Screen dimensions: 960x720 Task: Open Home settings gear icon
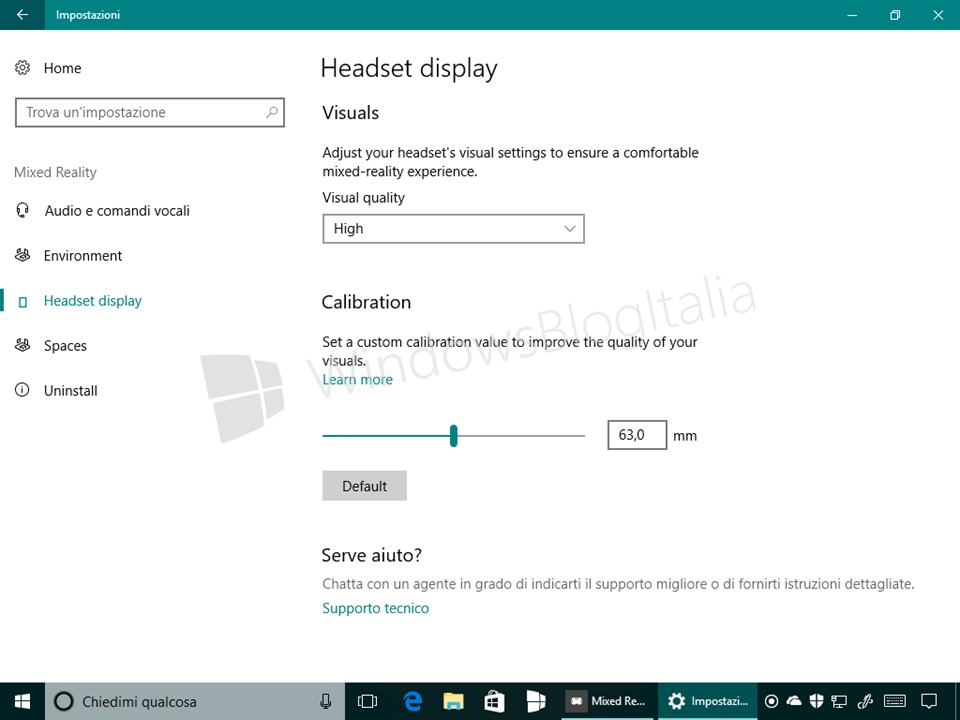(x=23, y=68)
